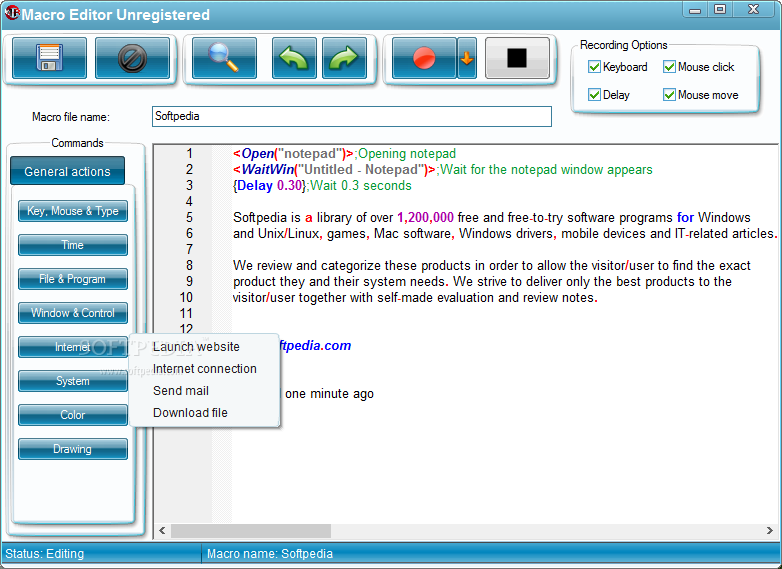Select Download file menu entry
This screenshot has height=569, width=782.
pyautogui.click(x=190, y=412)
